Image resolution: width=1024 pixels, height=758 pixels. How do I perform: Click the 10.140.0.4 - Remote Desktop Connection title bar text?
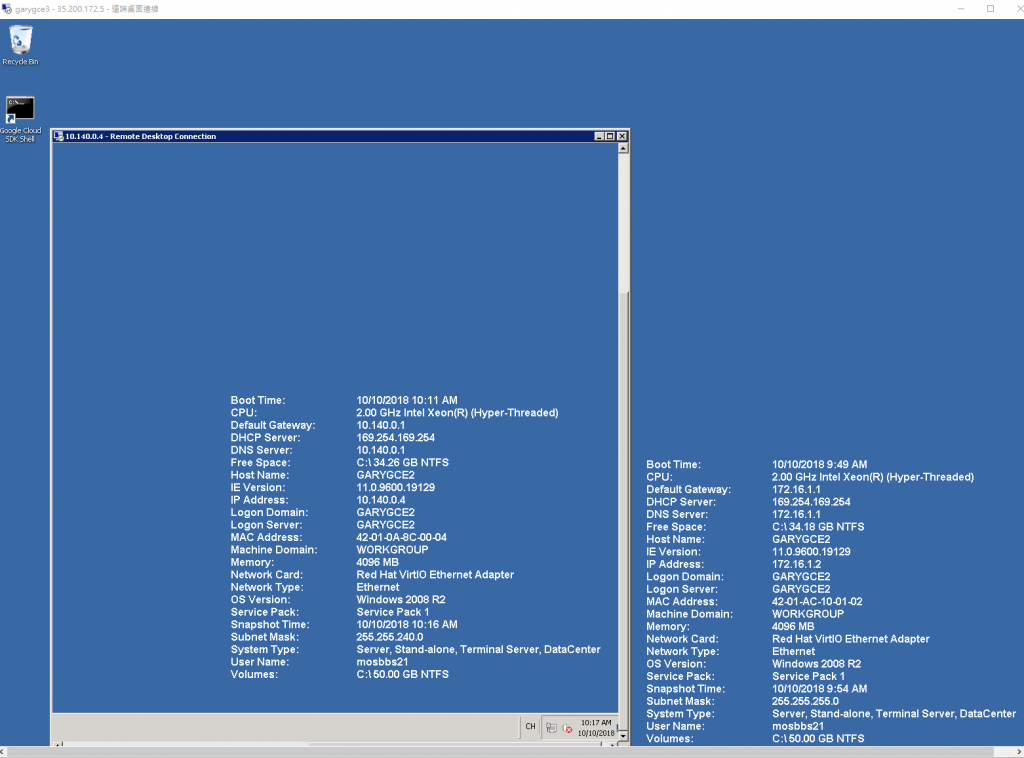coord(140,136)
